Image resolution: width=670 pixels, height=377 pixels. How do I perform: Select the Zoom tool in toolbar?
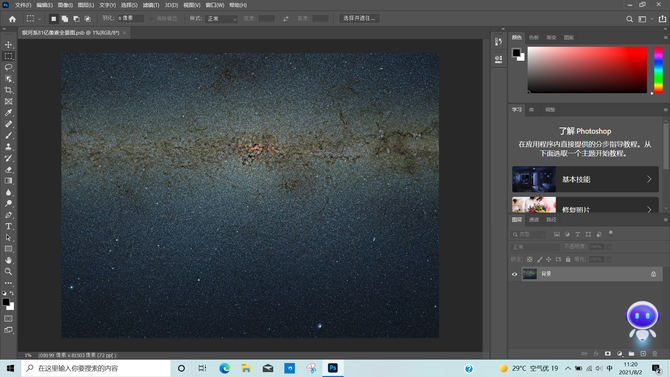(x=8, y=271)
